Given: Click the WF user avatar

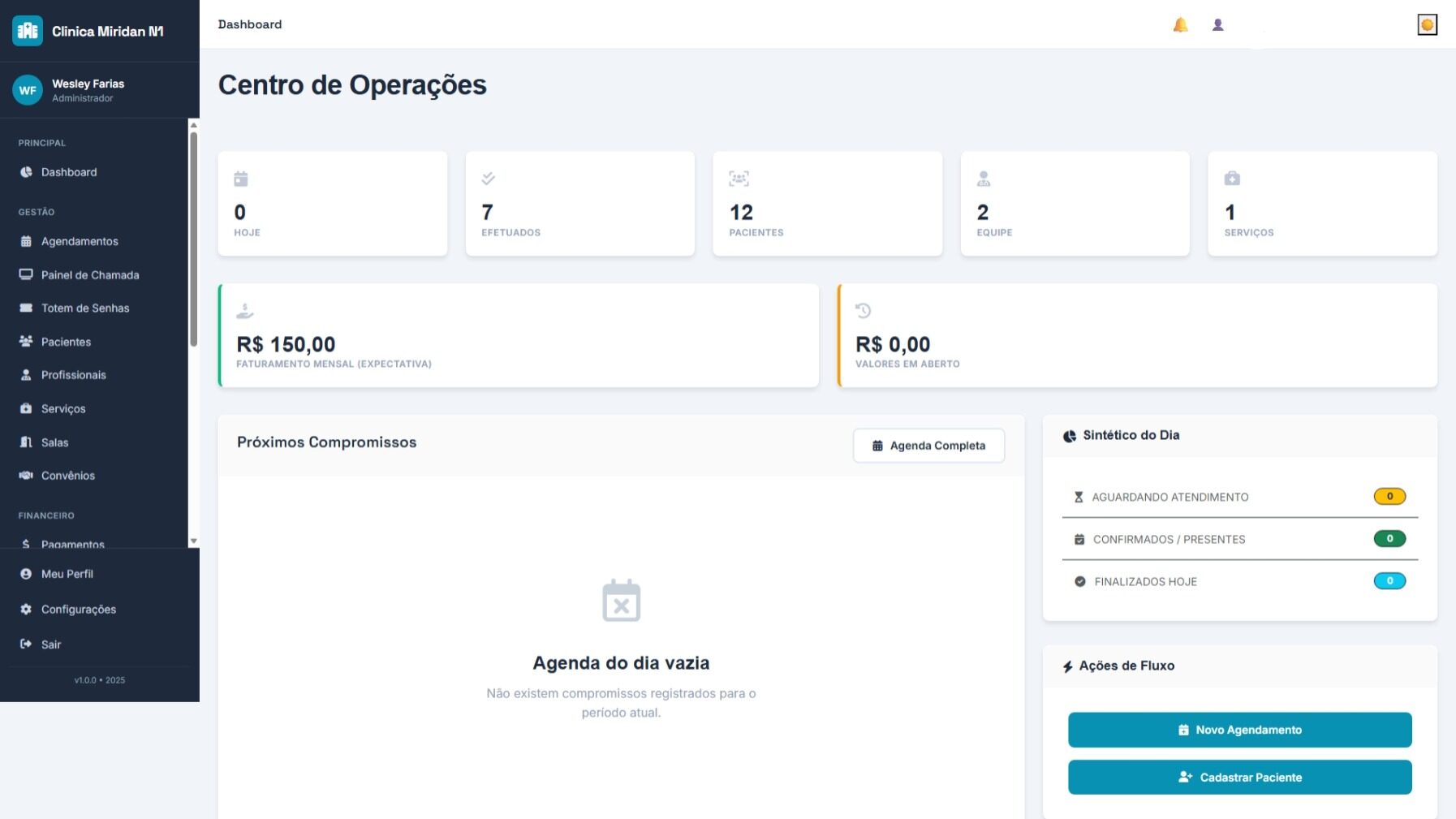Looking at the screenshot, I should [x=28, y=90].
